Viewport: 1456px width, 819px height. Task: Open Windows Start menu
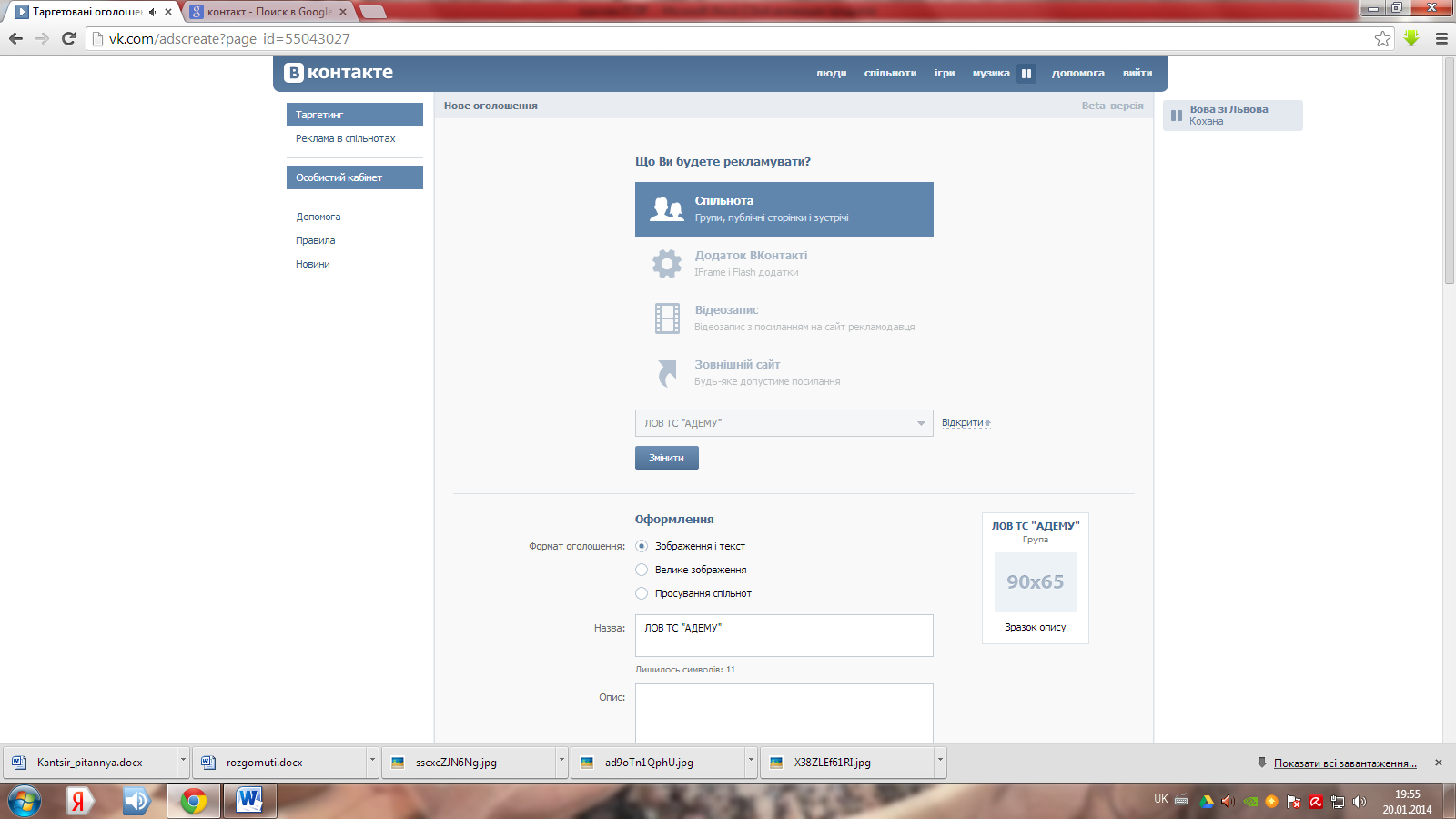[25, 802]
